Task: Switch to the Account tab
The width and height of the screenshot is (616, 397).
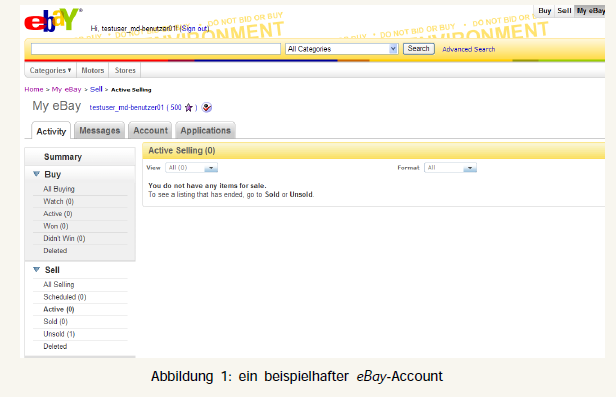Action: click(x=150, y=130)
